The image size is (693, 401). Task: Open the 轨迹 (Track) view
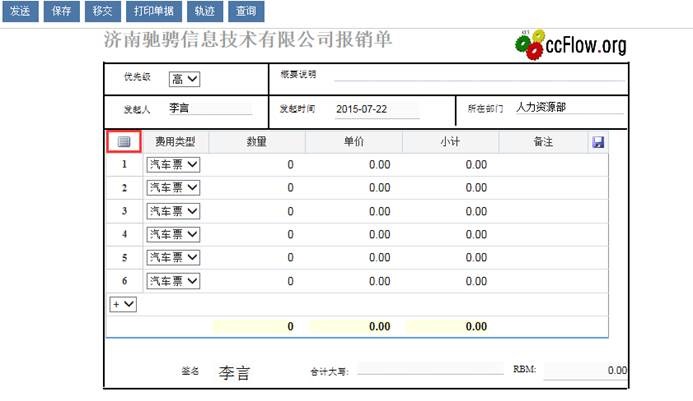(x=205, y=12)
